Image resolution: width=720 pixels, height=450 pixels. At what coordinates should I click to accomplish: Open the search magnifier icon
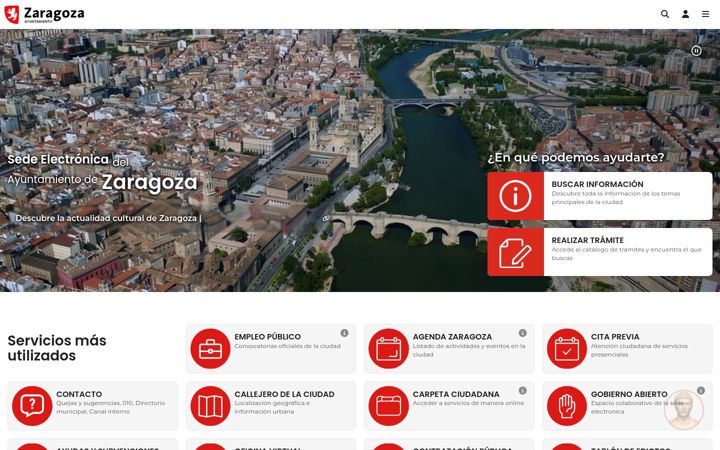tap(664, 14)
